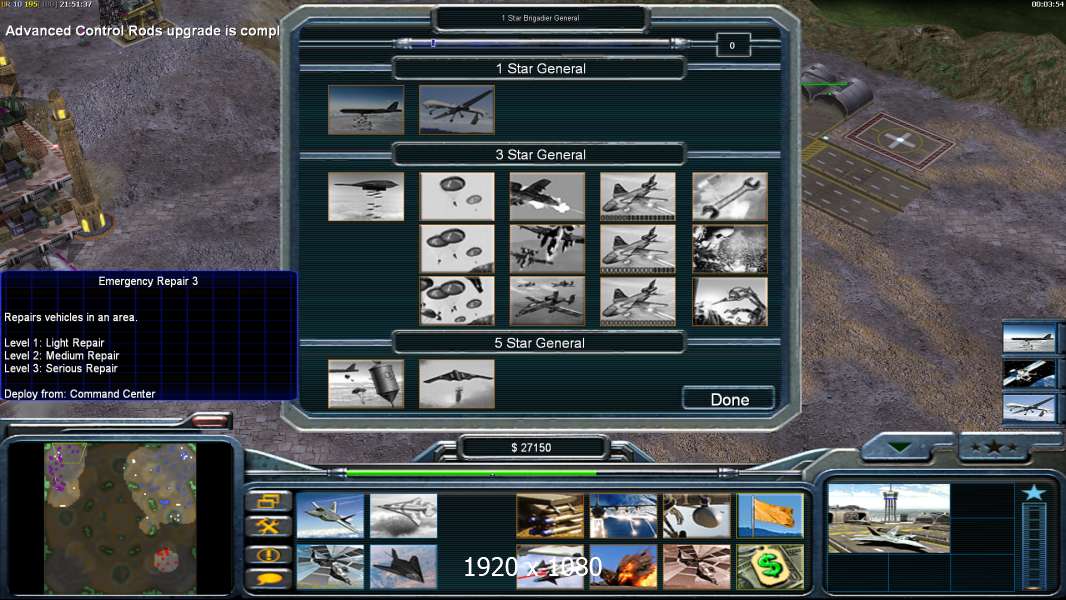This screenshot has width=1066, height=600.
Task: Choose the falling canister bomb power under 5 Star General
Action: (366, 384)
